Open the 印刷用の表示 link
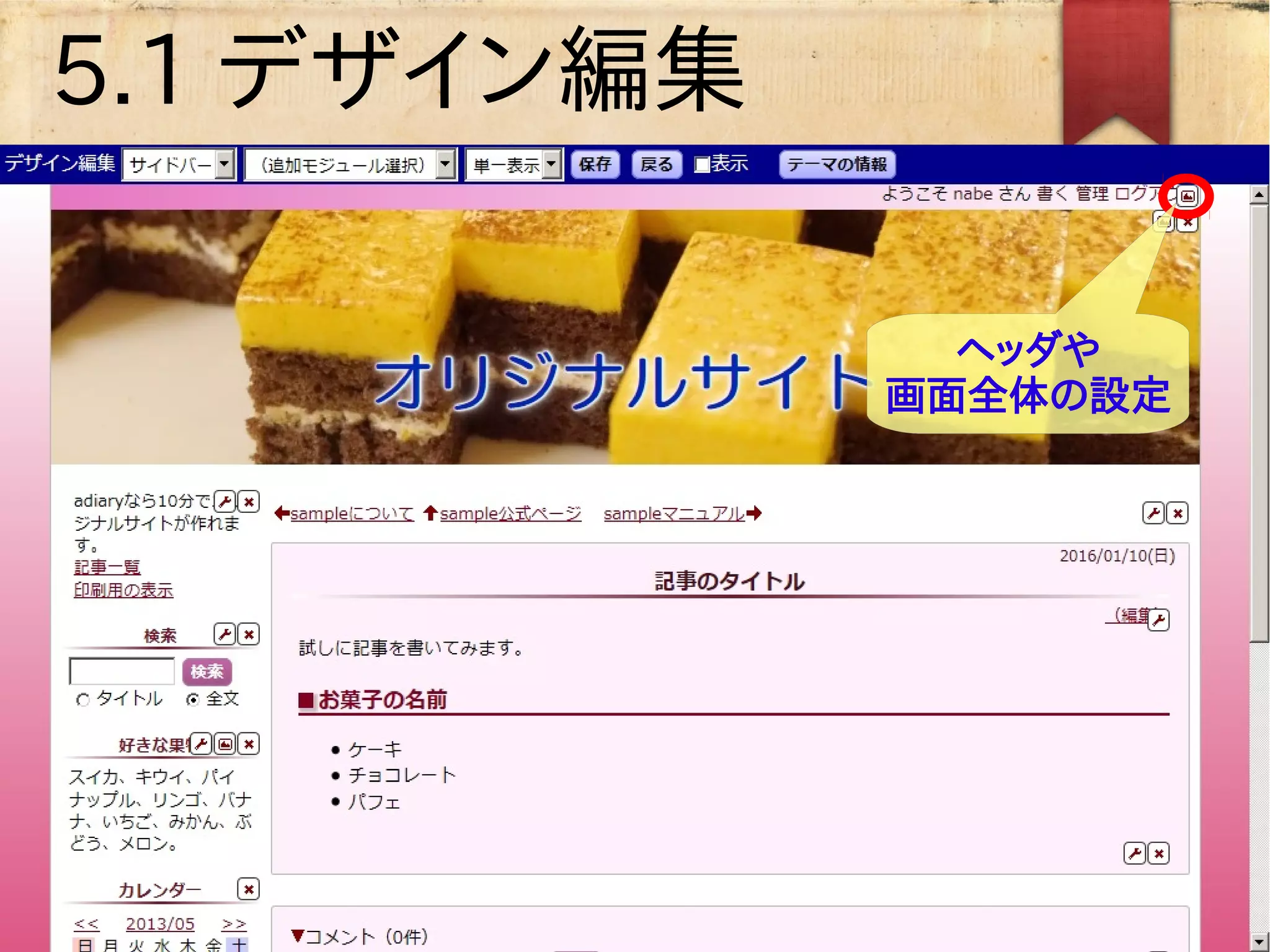1270x952 pixels. pos(123,590)
